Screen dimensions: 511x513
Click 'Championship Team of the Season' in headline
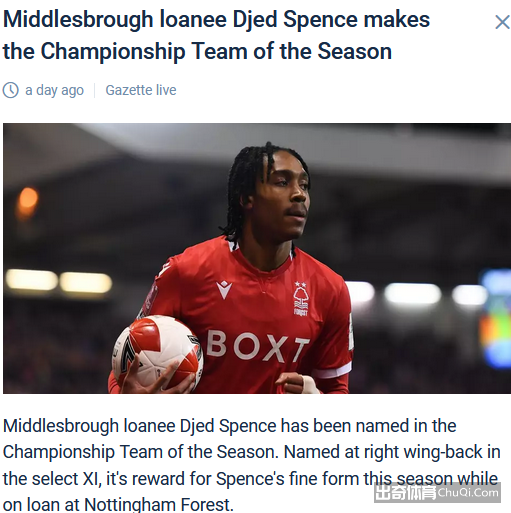216,51
